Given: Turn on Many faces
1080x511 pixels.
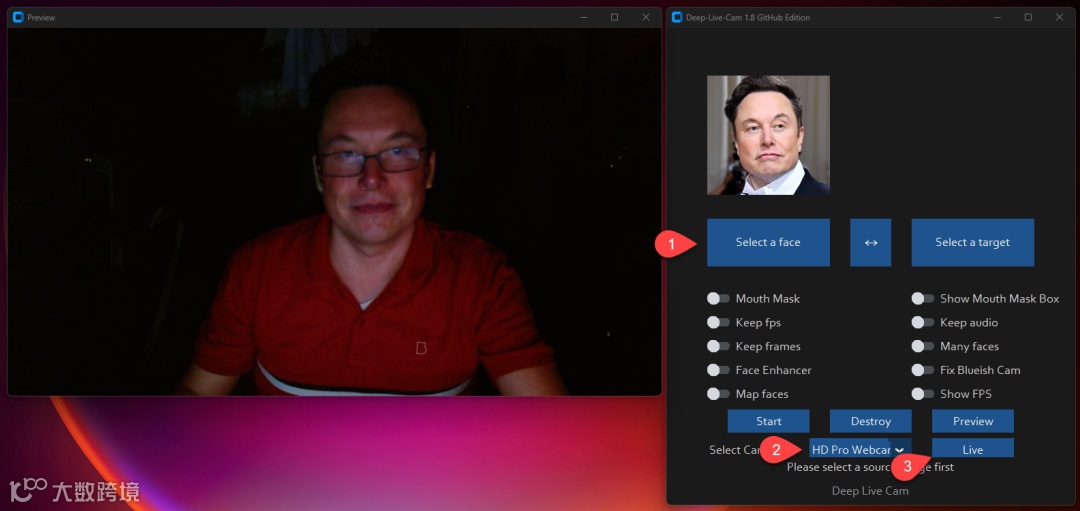Looking at the screenshot, I should coord(922,346).
